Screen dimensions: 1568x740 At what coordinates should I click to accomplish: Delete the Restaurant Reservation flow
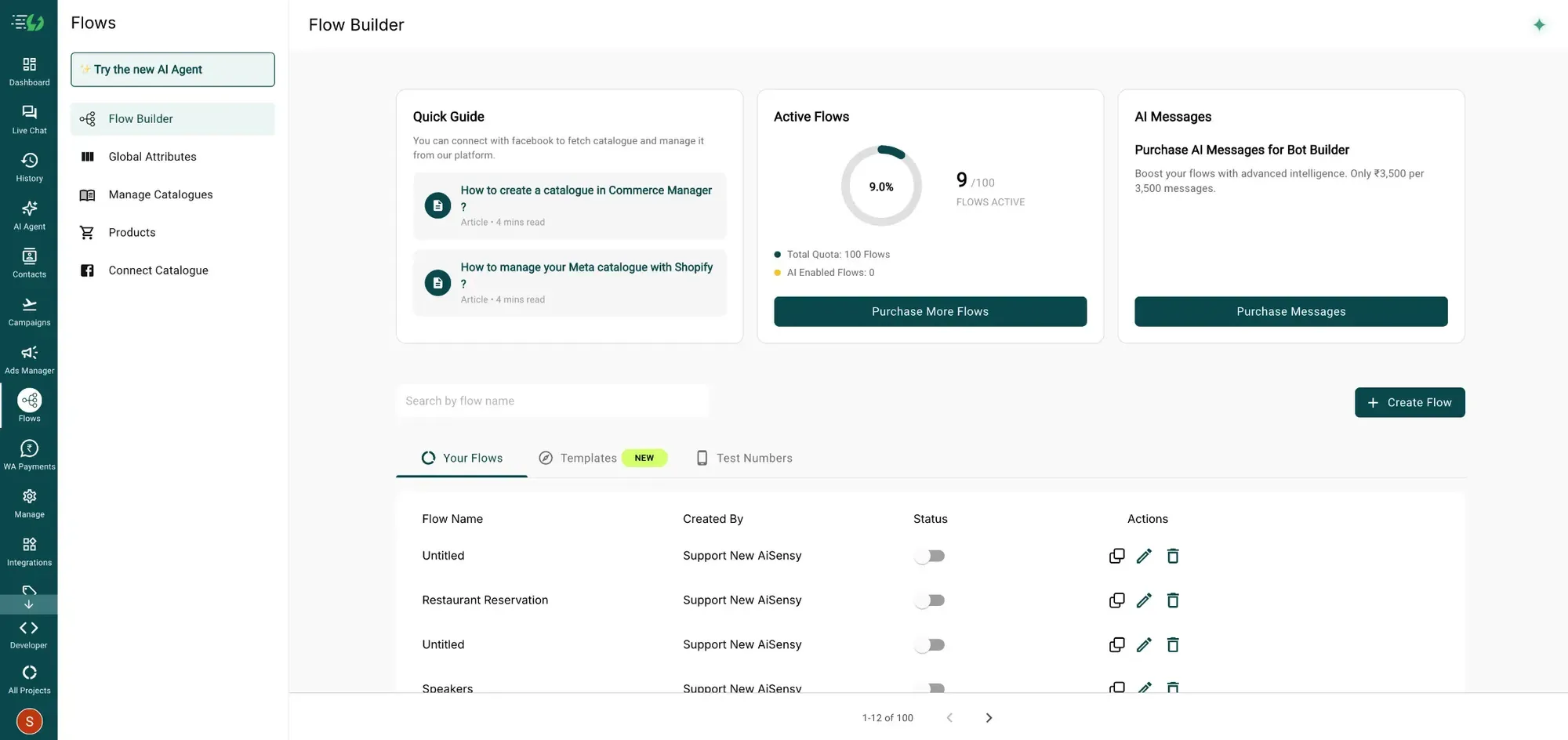pyautogui.click(x=1173, y=600)
